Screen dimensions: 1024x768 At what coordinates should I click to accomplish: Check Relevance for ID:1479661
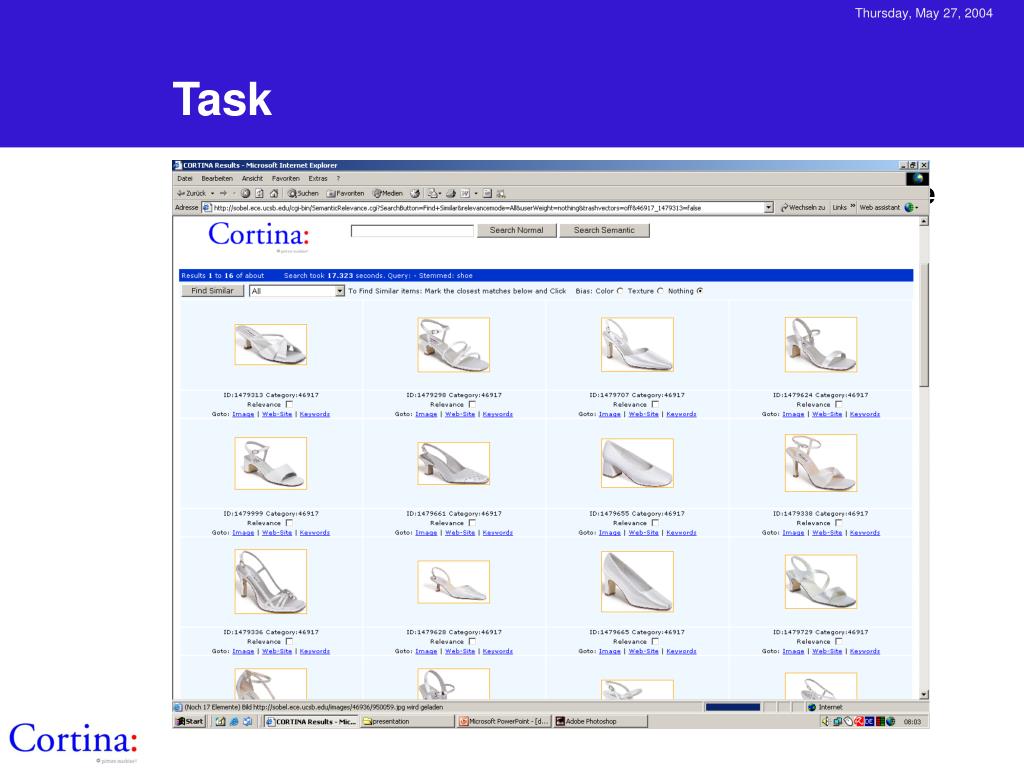click(x=472, y=523)
